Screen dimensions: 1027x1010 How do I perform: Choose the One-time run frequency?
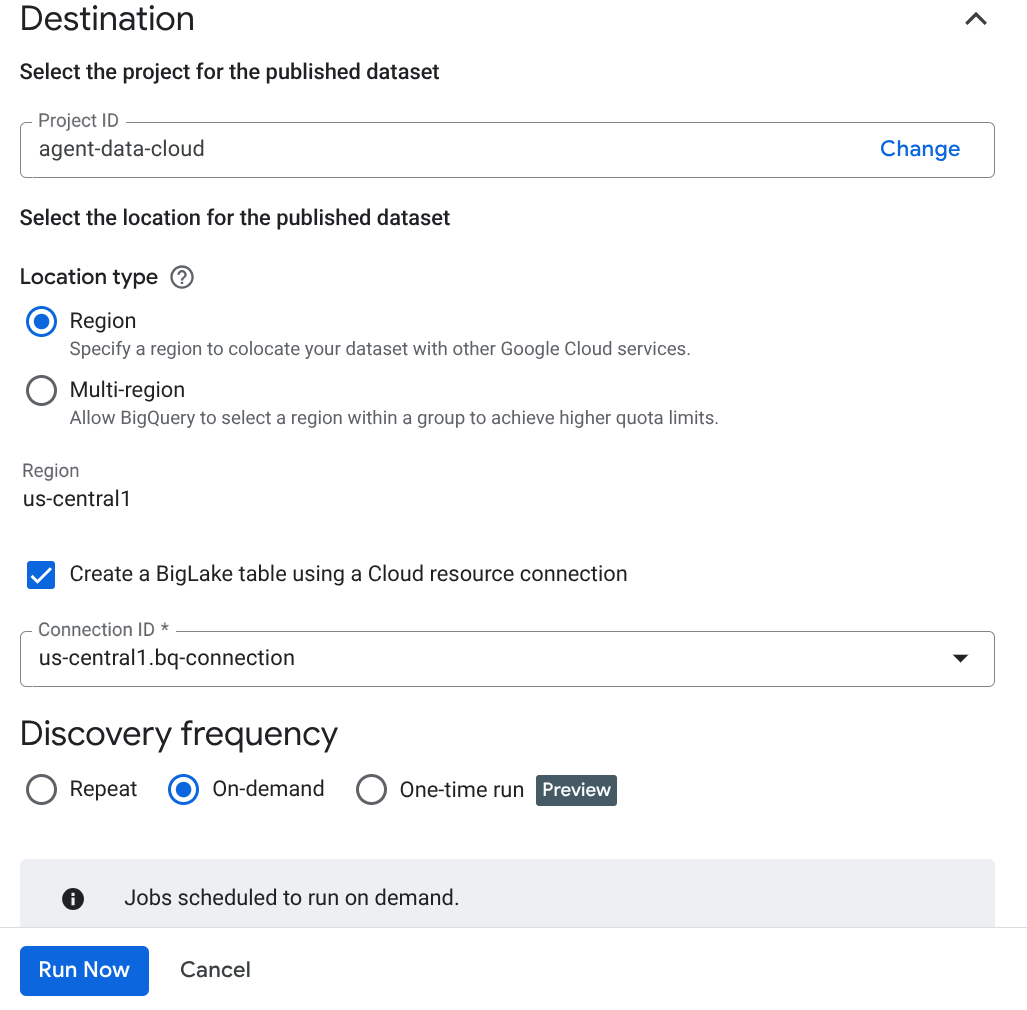point(371,789)
